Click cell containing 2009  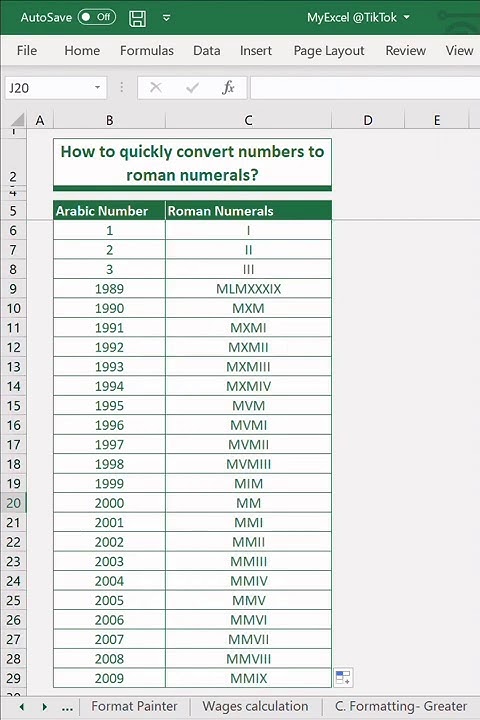point(109,678)
